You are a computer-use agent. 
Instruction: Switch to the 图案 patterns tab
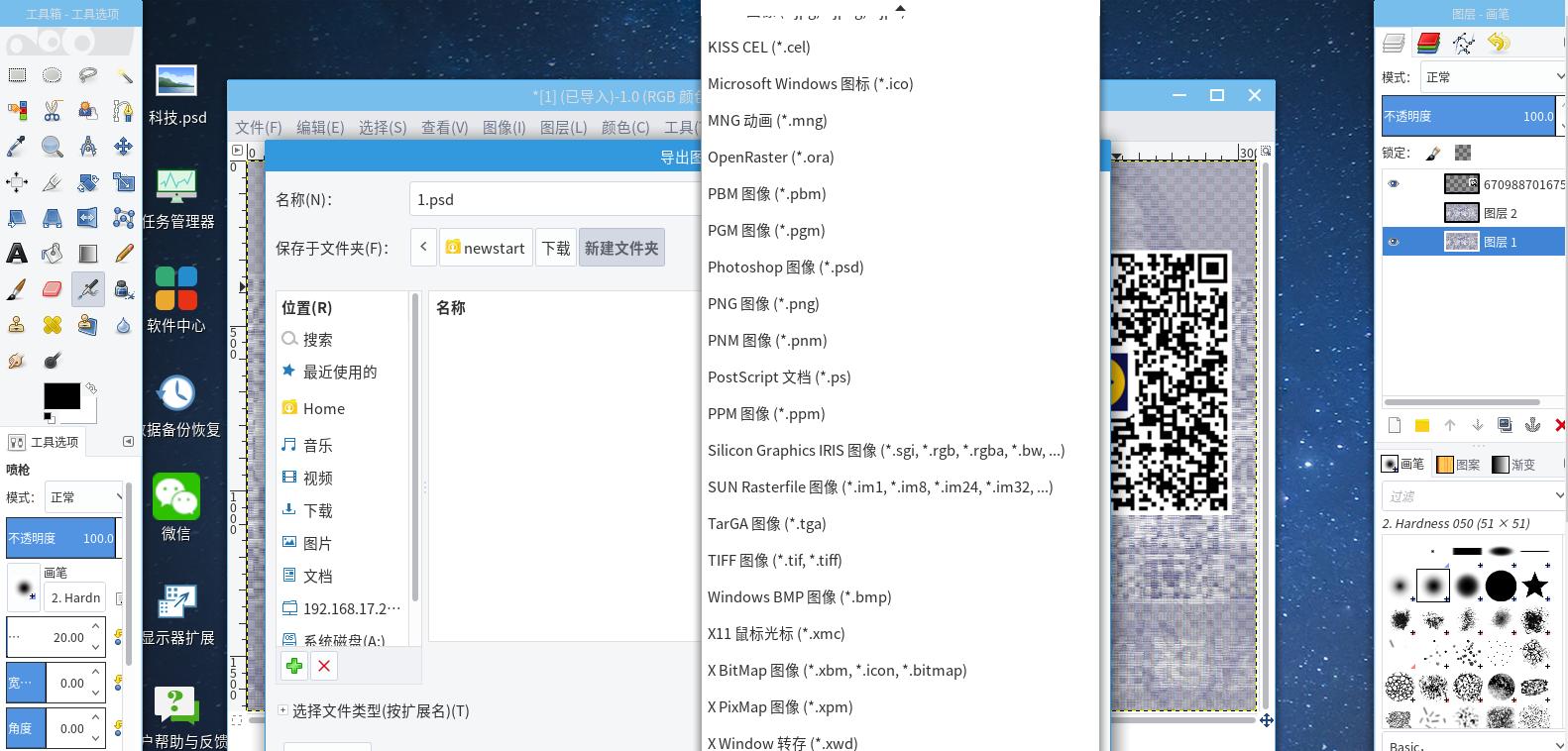1458,464
